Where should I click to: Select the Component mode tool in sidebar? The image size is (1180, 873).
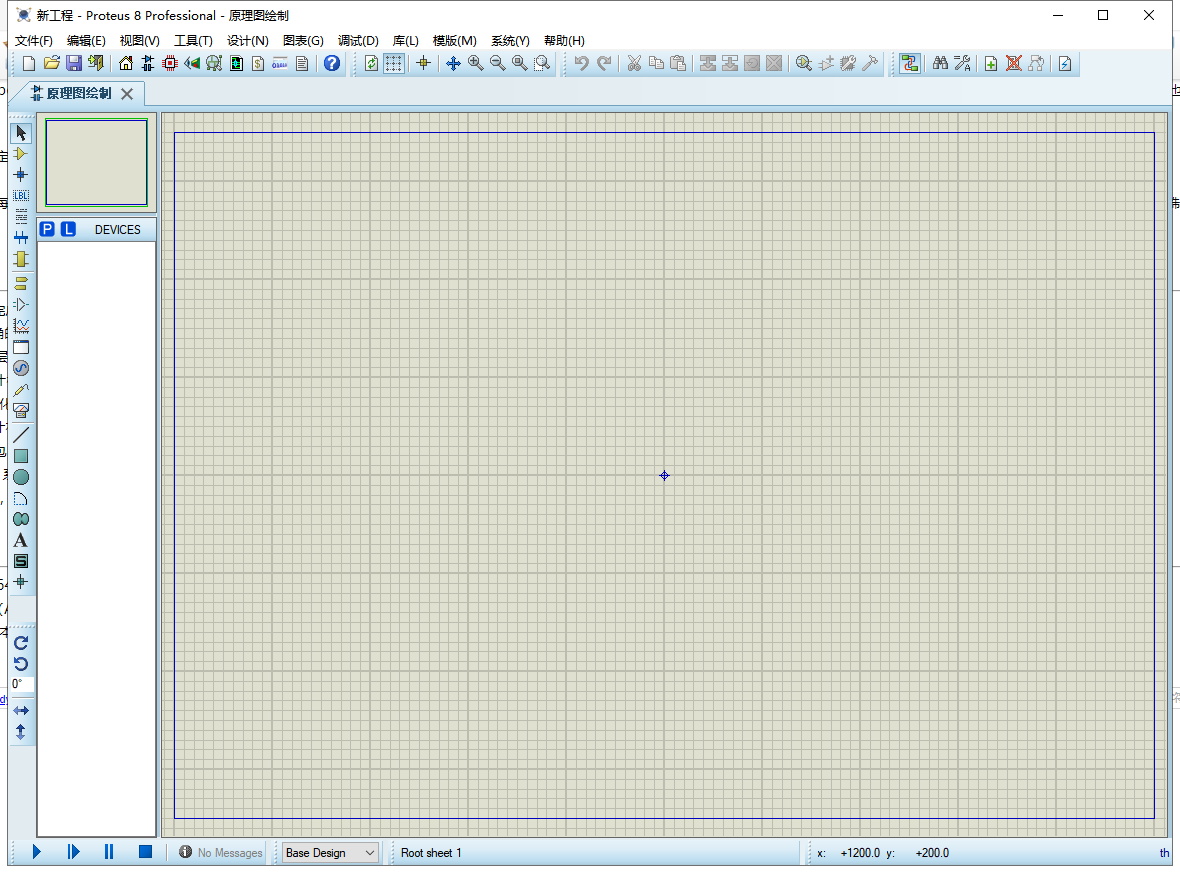[x=21, y=154]
